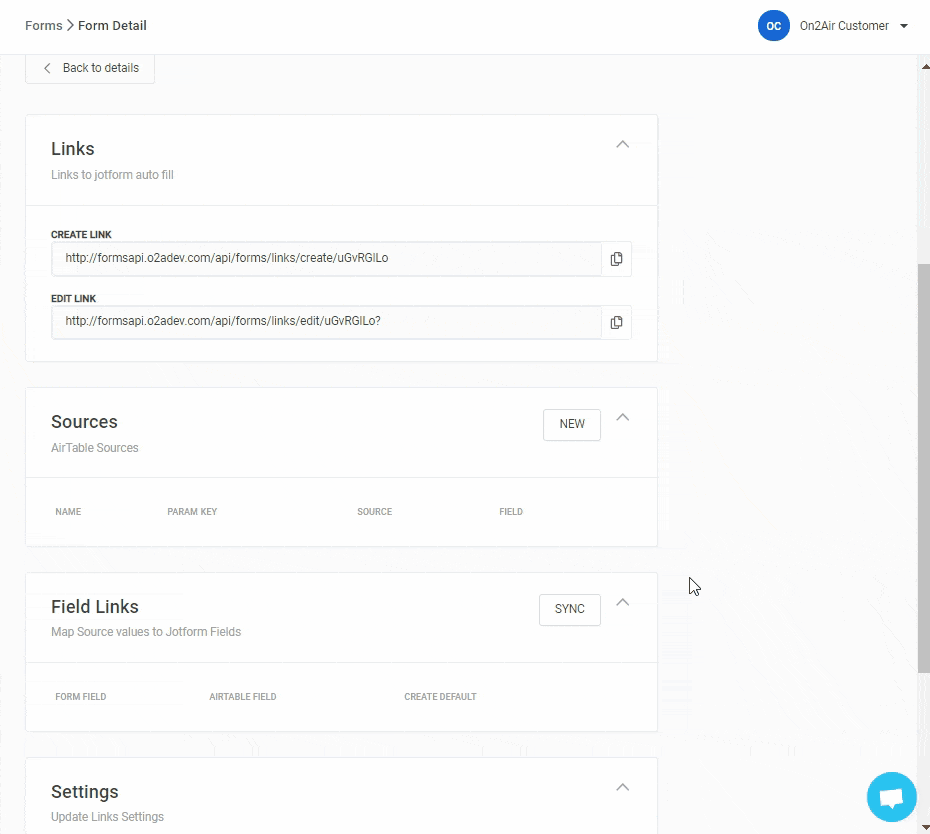Image resolution: width=930 pixels, height=834 pixels.
Task: Copy the Create Link URL
Action: point(616,259)
